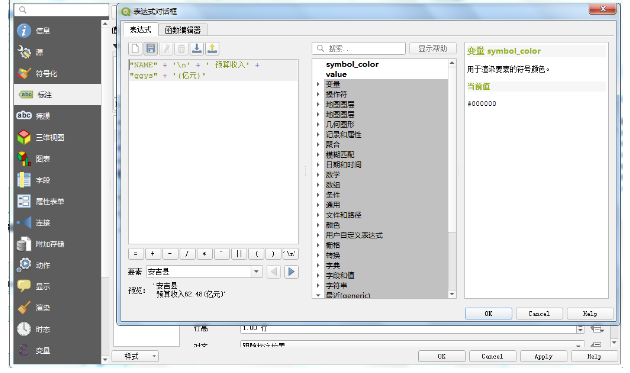Expand the 几何图形 function group

click(x=318, y=124)
